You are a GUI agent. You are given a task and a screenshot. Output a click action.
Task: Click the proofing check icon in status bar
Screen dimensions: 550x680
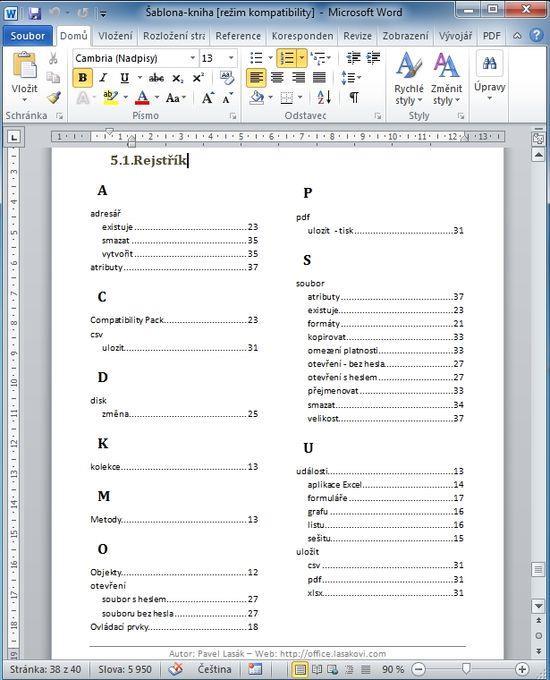coord(176,669)
